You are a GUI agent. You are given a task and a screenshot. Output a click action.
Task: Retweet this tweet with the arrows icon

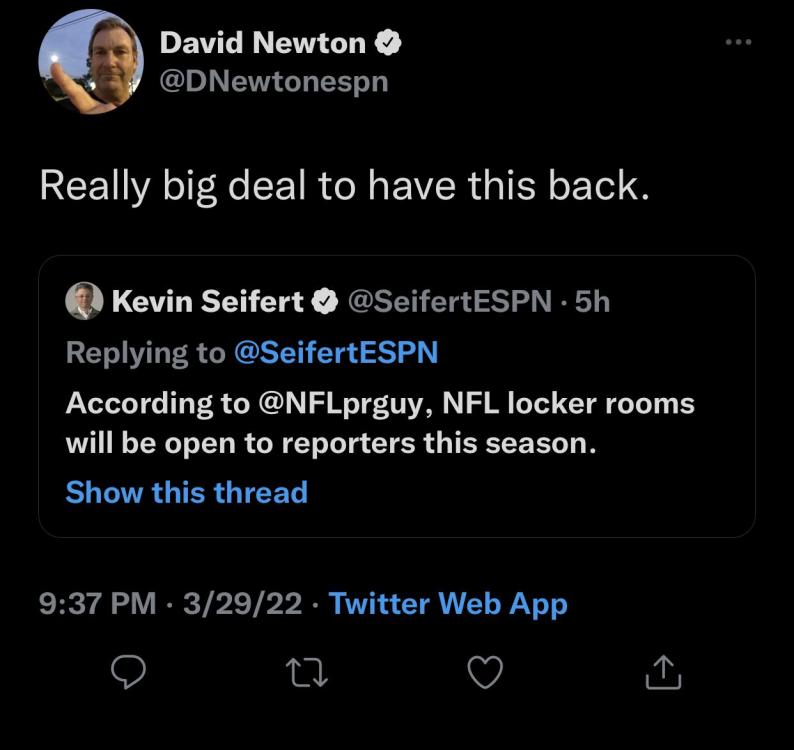[307, 675]
